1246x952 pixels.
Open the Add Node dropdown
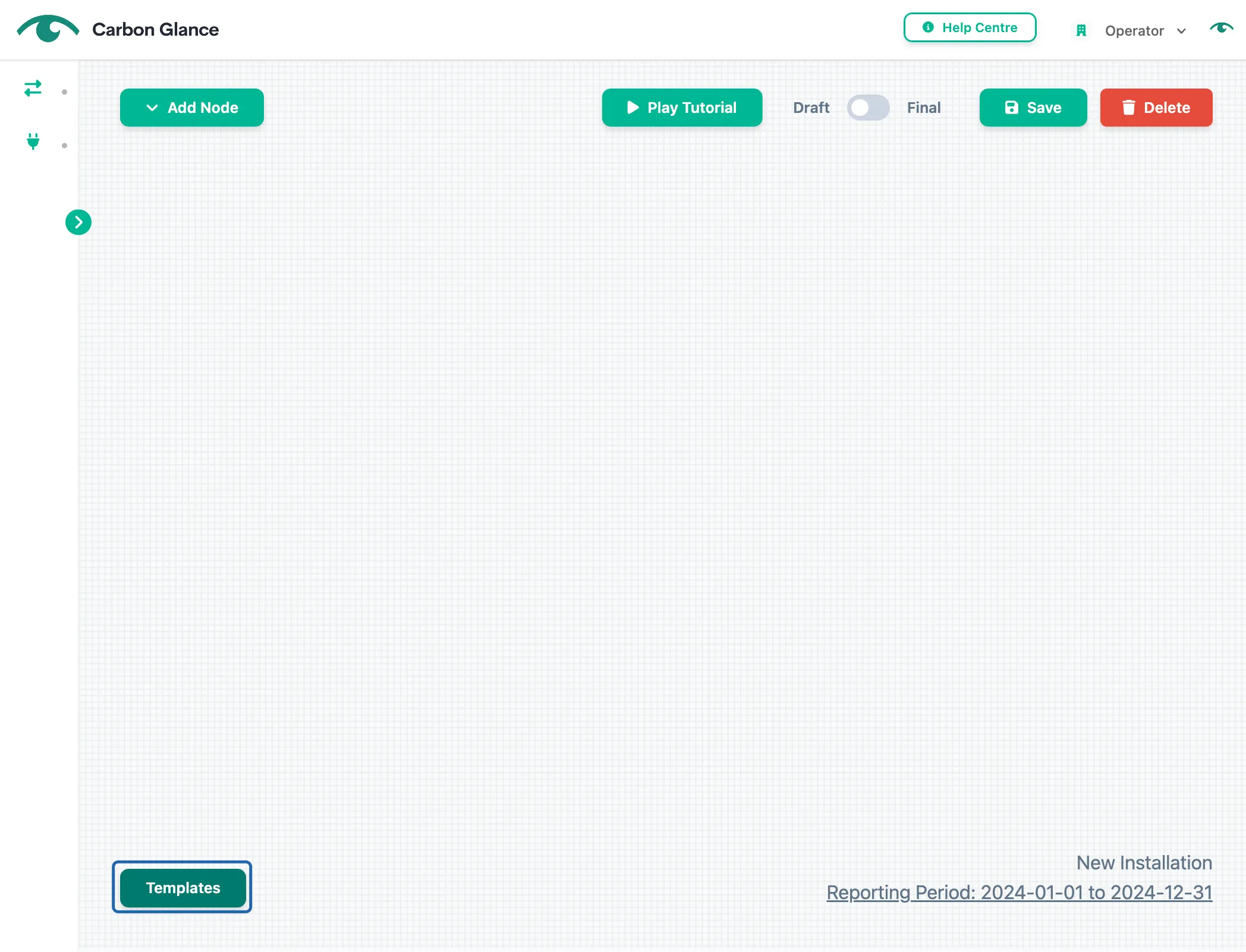[x=192, y=108]
